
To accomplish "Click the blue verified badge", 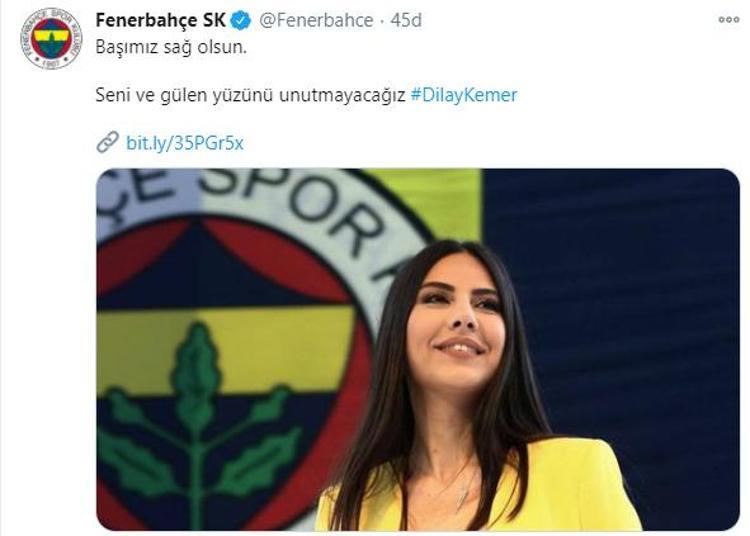I will (x=242, y=21).
